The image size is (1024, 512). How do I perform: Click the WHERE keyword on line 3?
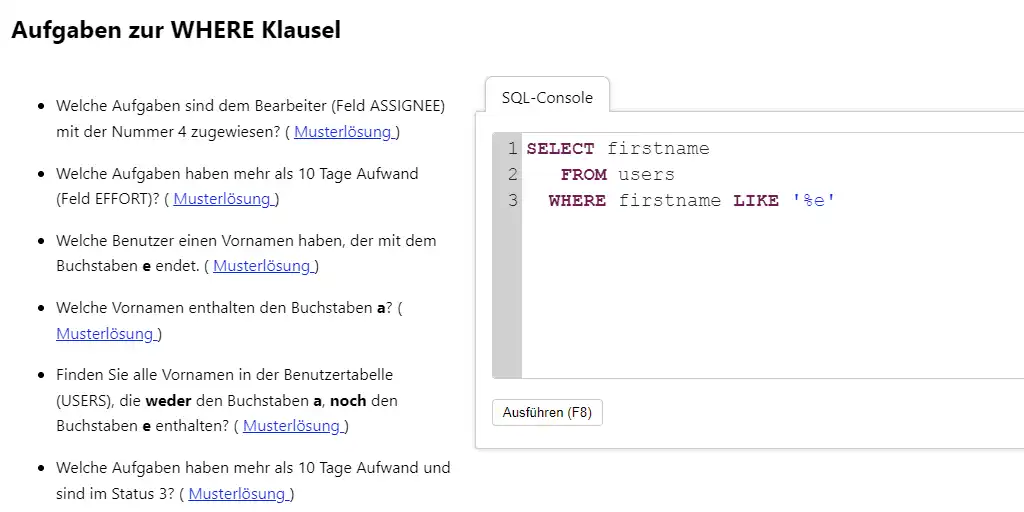[577, 201]
